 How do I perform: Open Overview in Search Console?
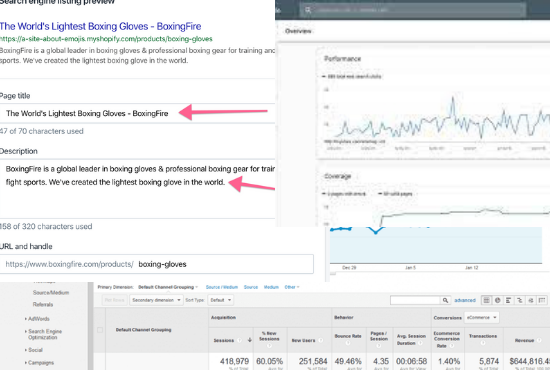tap(298, 31)
